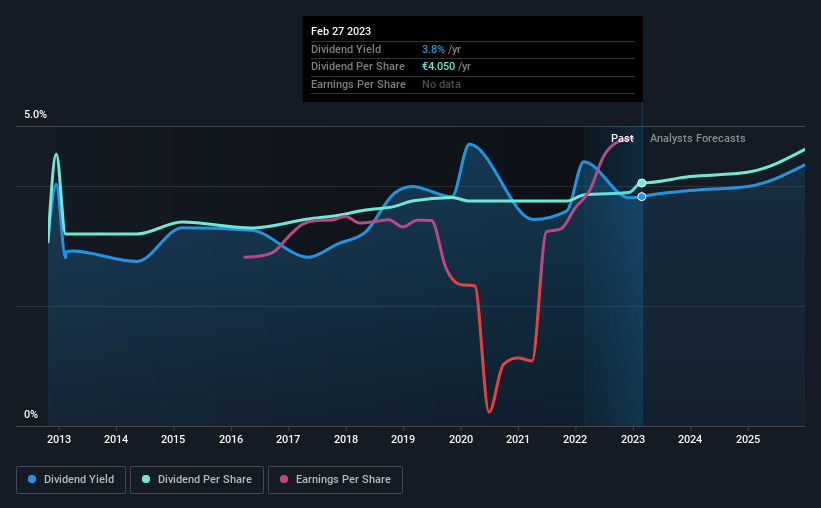Click the 2022 x-axis label

pyautogui.click(x=575, y=439)
